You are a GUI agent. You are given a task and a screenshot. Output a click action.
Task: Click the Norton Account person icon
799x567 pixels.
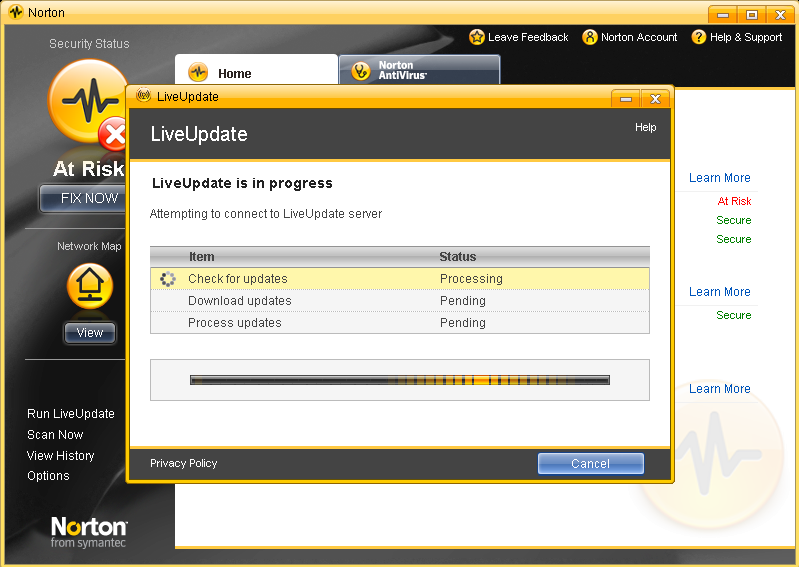pyautogui.click(x=590, y=37)
